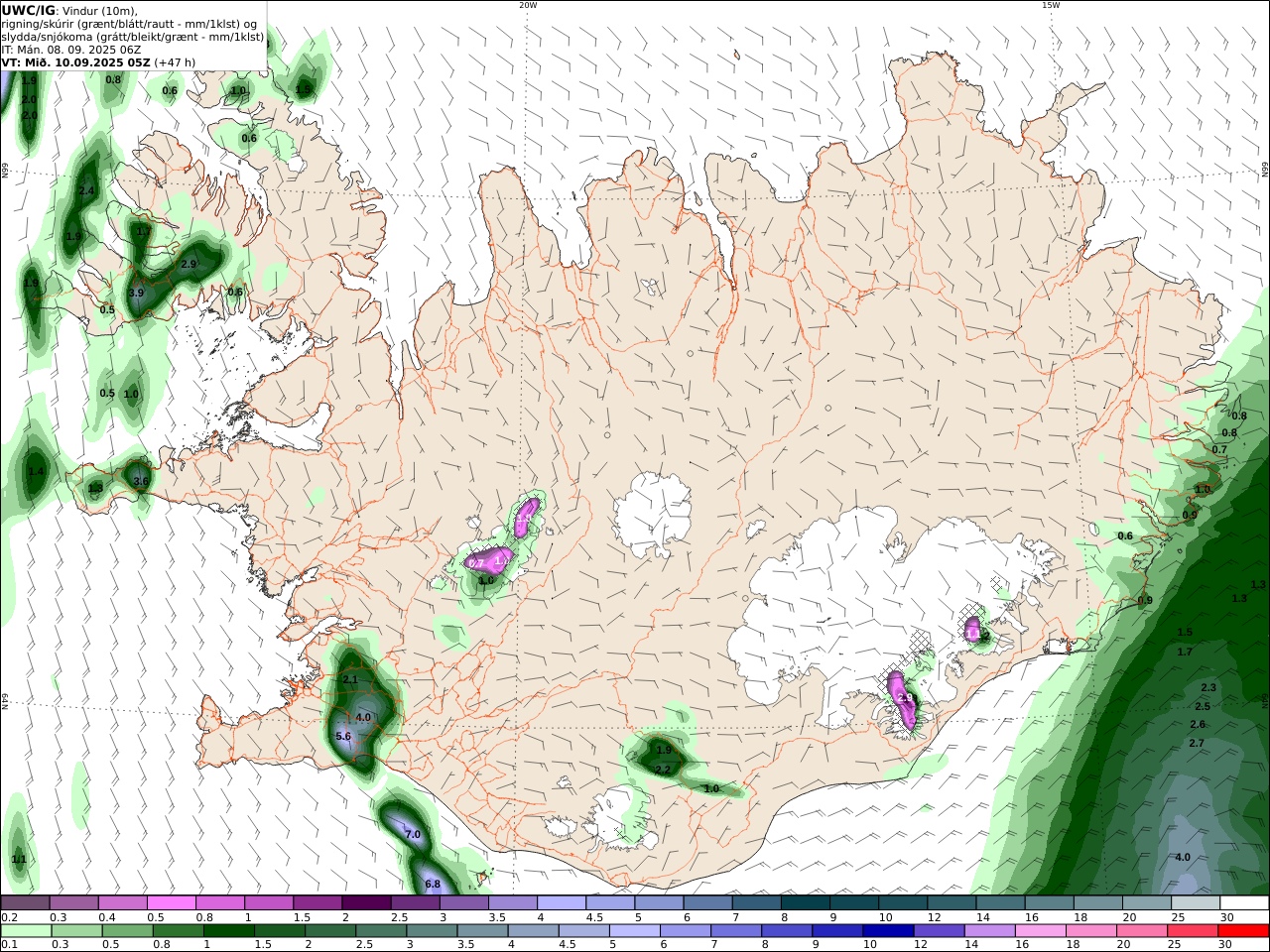Select the dusky mauve 0.2 swatch in top row
This screenshot has width=1270, height=952.
click(x=25, y=903)
